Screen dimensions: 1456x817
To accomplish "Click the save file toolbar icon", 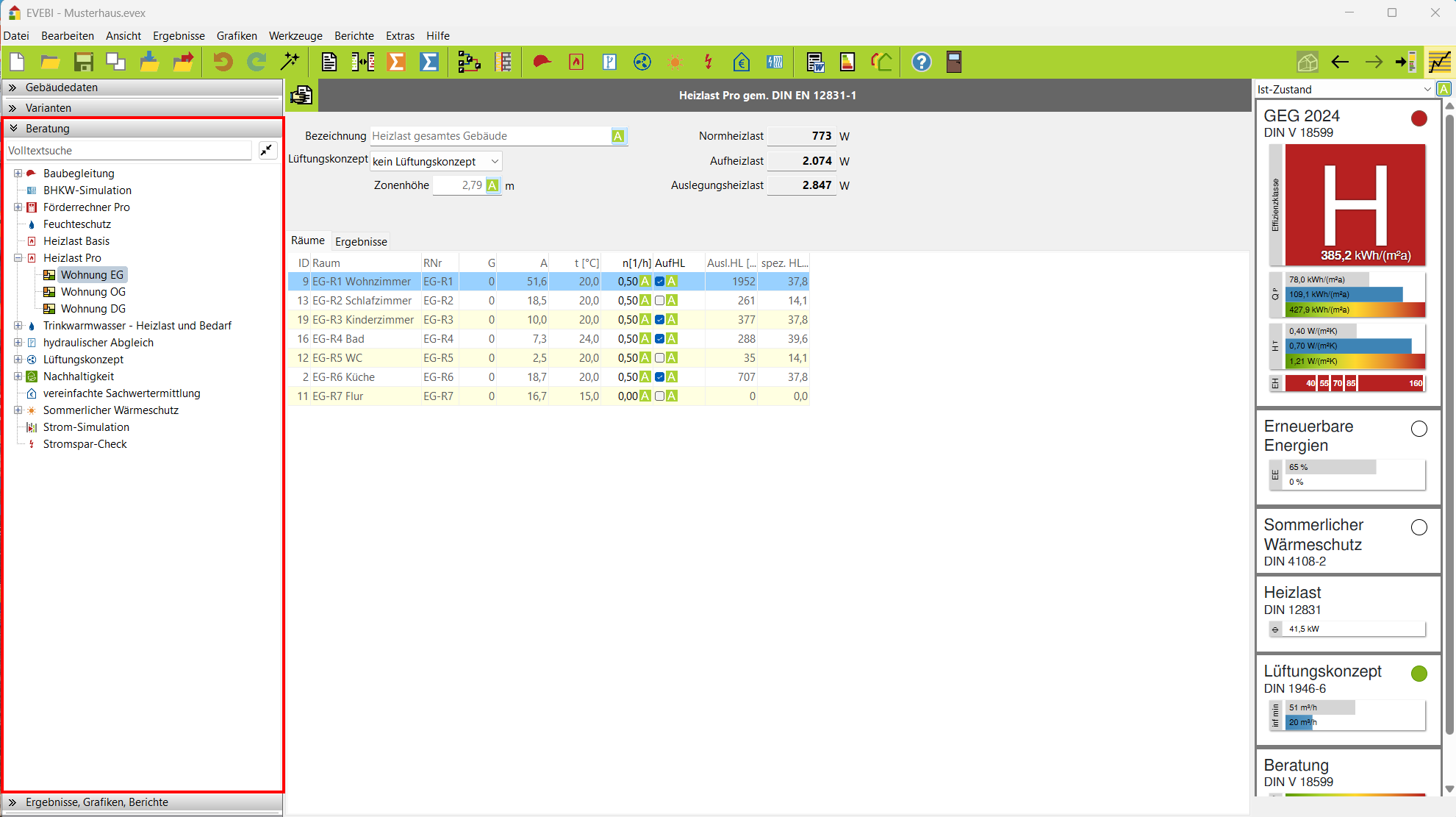I will click(83, 63).
